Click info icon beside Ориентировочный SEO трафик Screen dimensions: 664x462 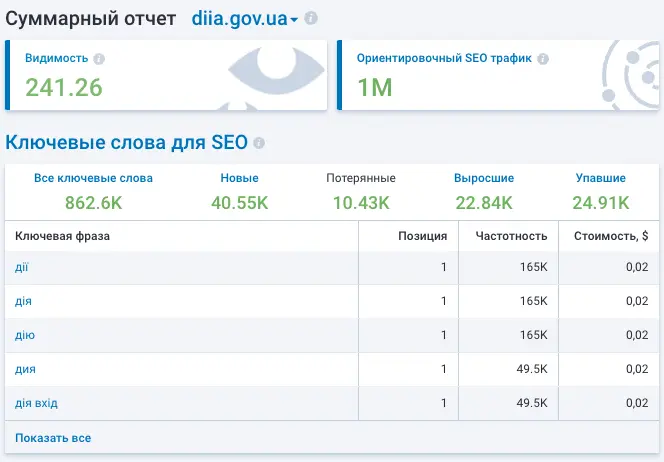(x=542, y=58)
